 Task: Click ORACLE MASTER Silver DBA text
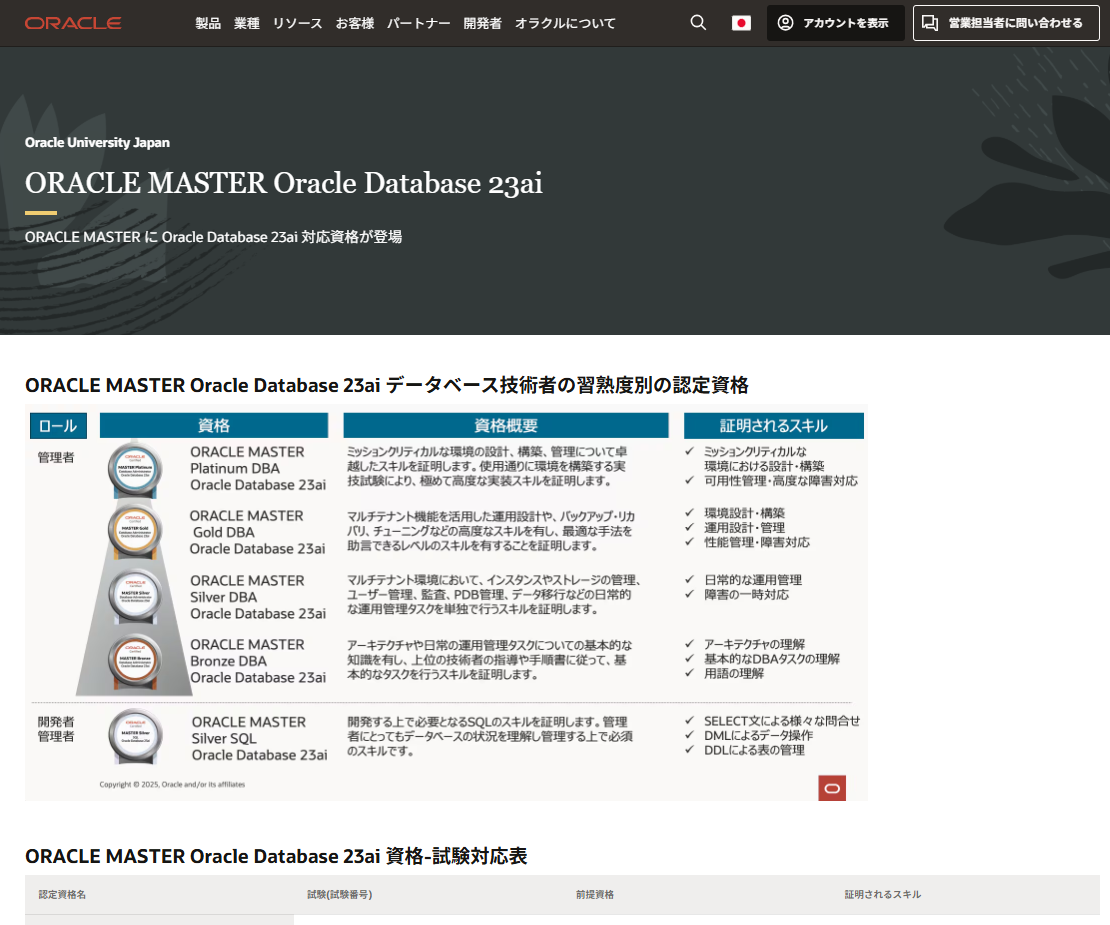(x=258, y=597)
